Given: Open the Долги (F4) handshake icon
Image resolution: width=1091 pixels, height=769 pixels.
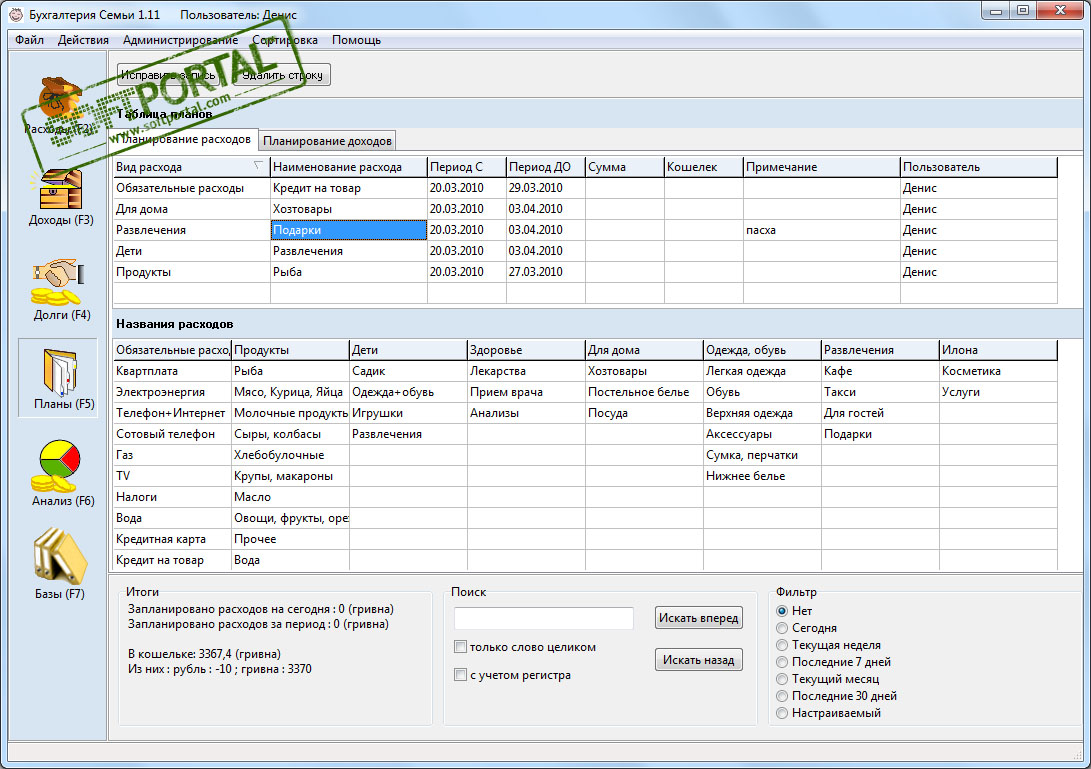Looking at the screenshot, I should coord(58,282).
